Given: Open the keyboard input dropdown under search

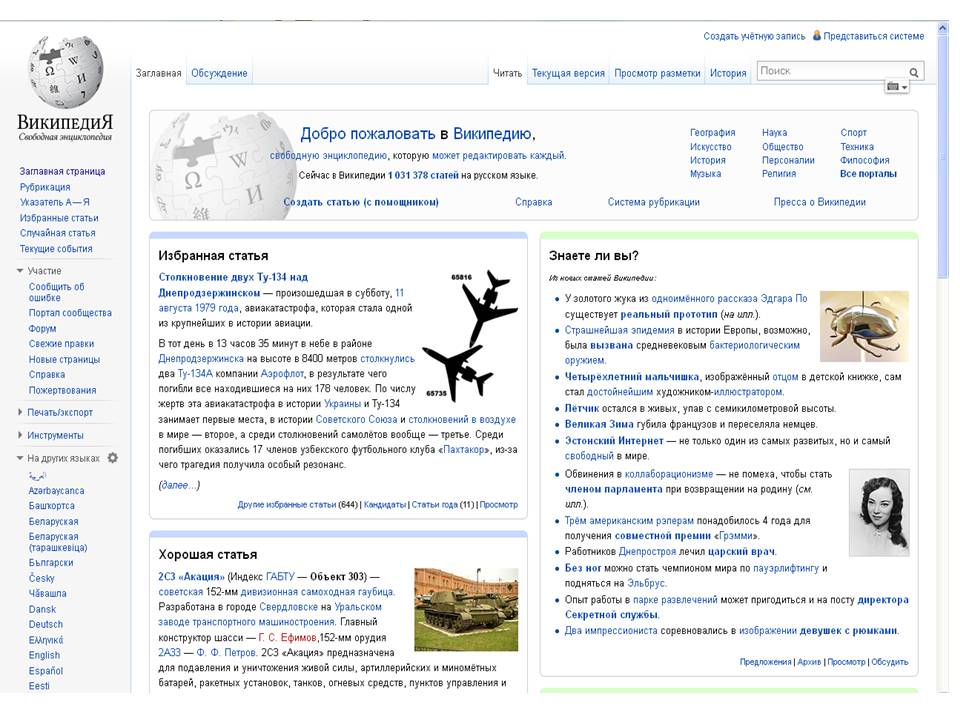Looking at the screenshot, I should (897, 87).
